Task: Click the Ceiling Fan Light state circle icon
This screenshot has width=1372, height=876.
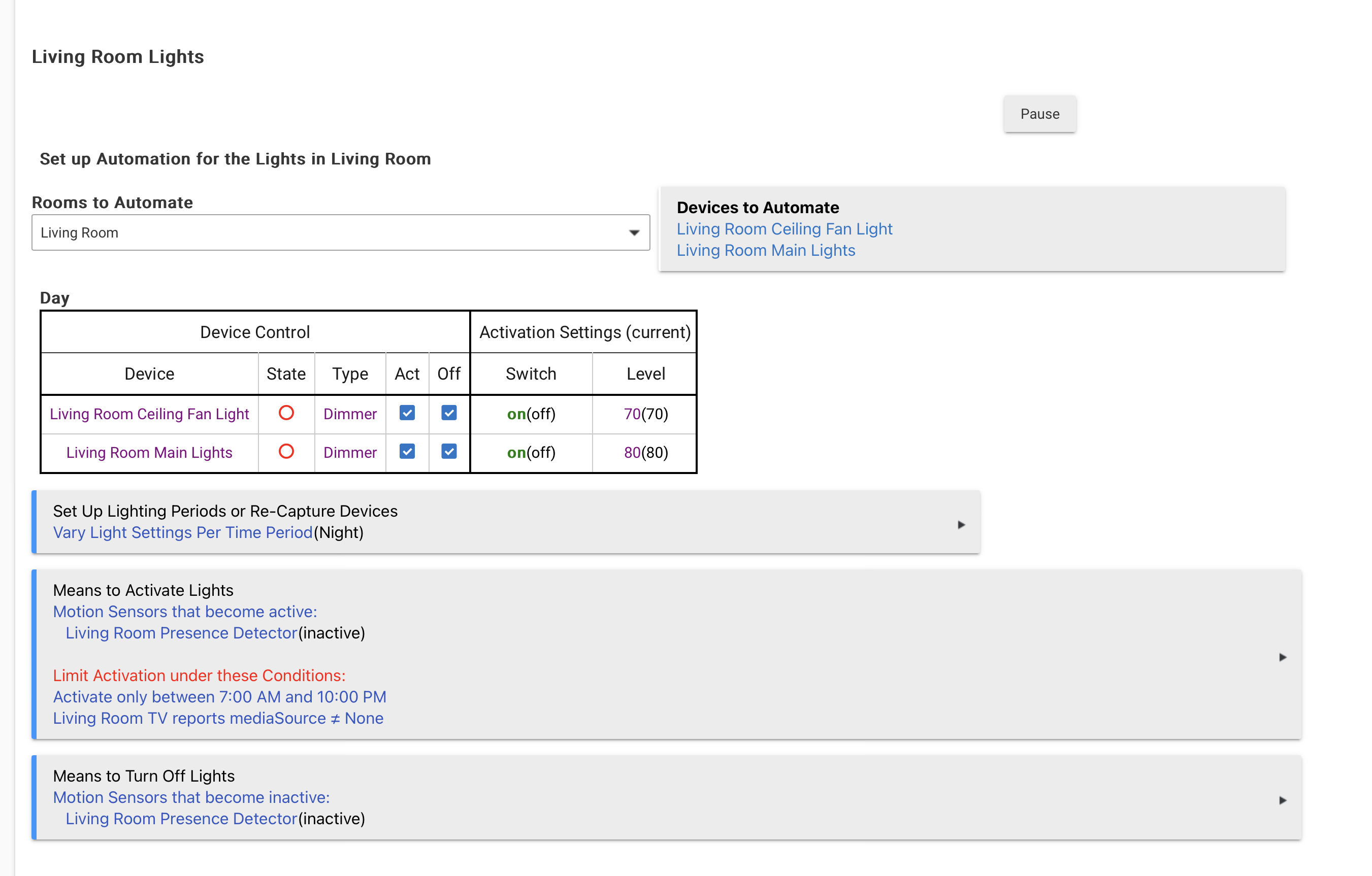Action: pos(286,413)
